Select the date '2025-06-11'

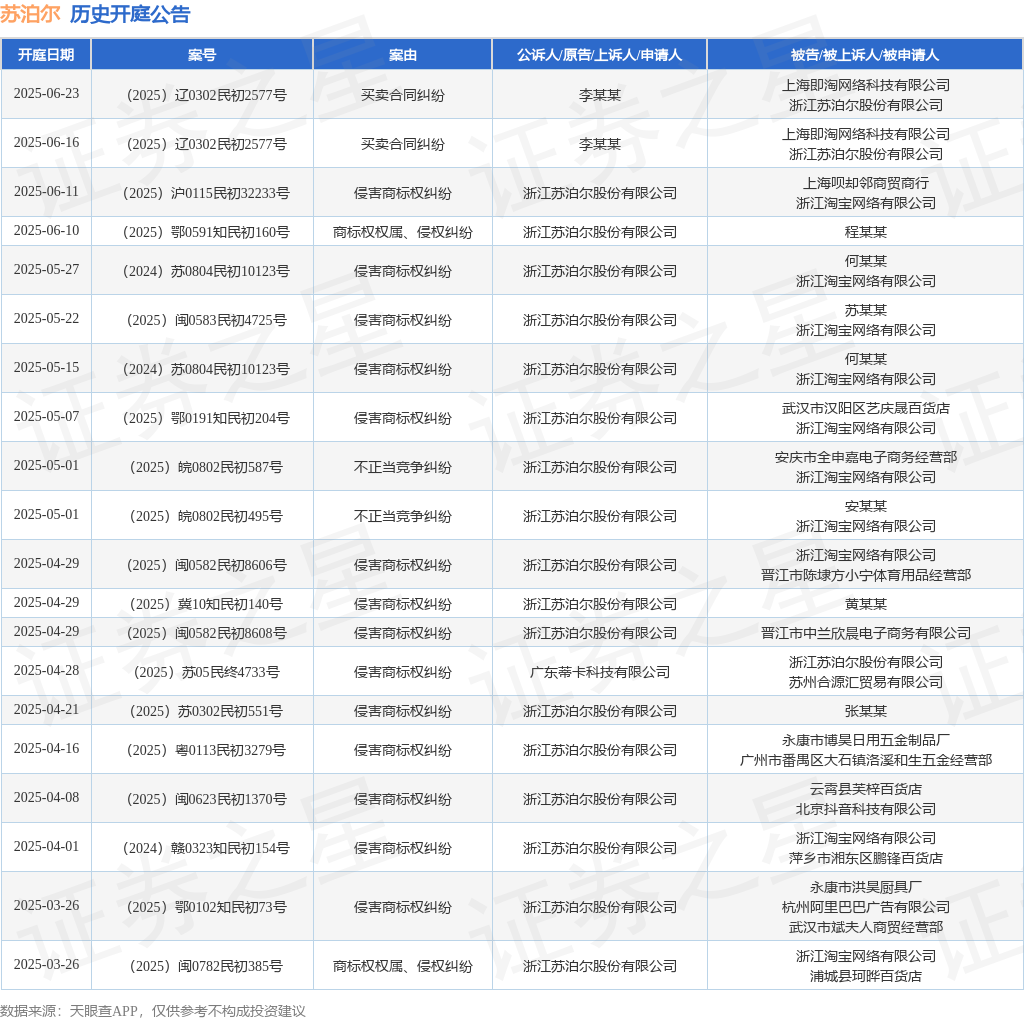click(x=46, y=191)
